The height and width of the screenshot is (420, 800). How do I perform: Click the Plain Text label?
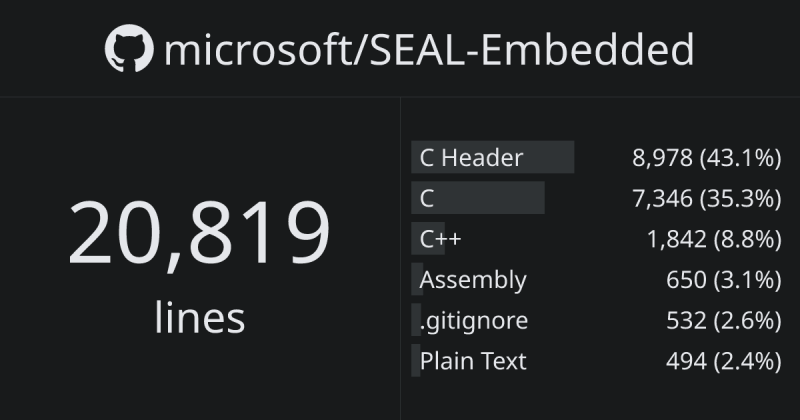pos(473,361)
